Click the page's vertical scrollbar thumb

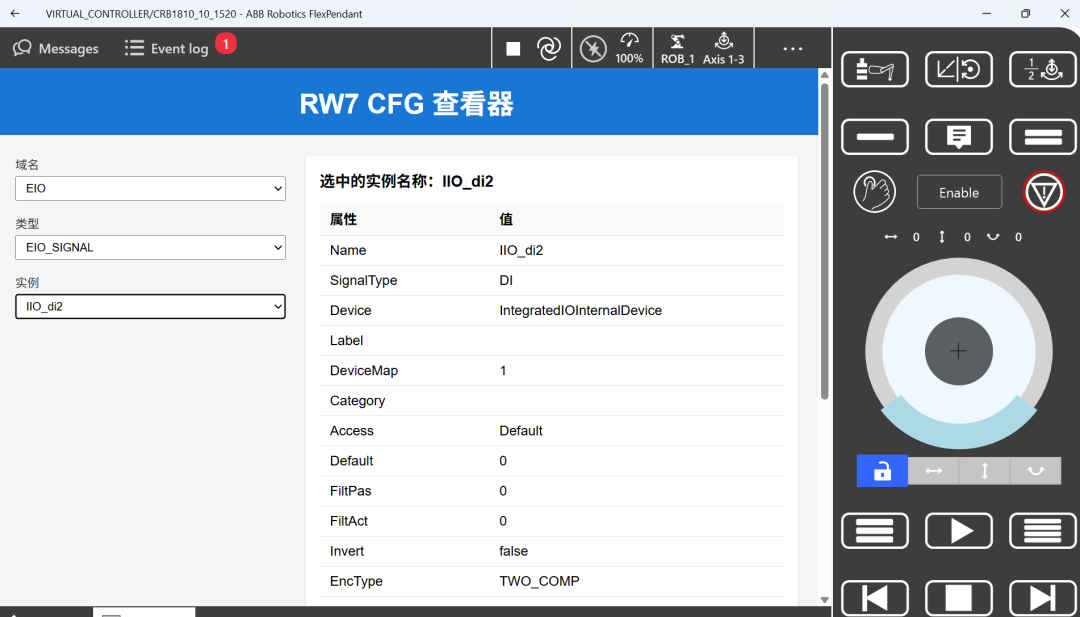click(824, 240)
